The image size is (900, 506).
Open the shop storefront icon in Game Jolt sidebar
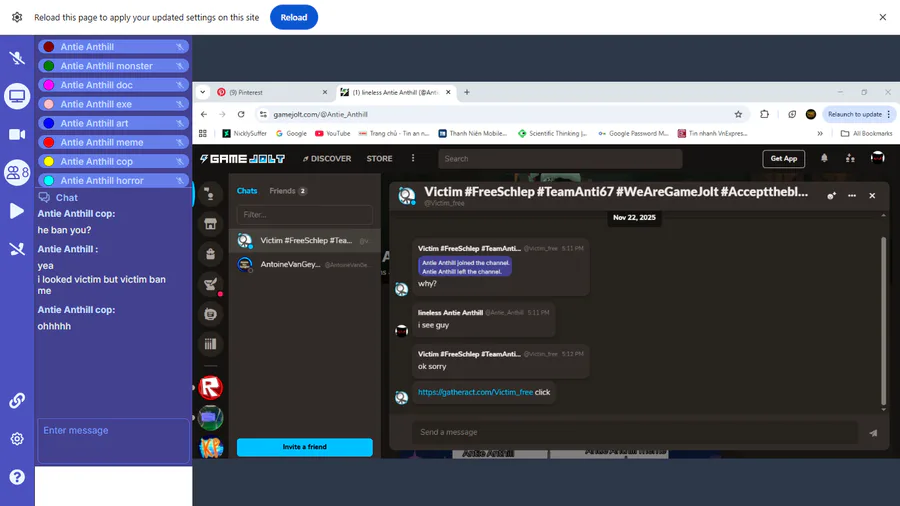(x=211, y=224)
